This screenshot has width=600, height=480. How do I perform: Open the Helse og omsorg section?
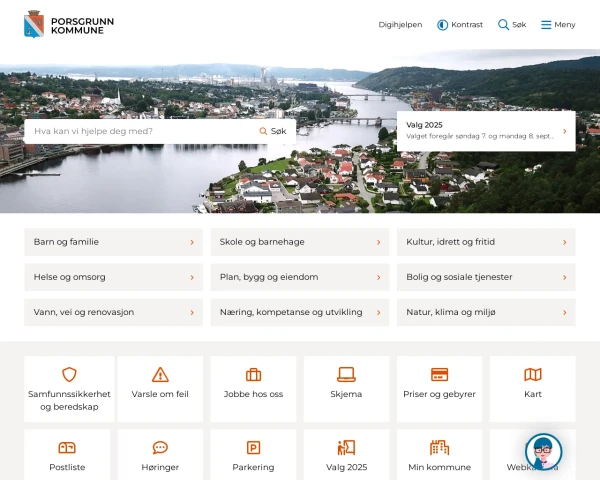(113, 277)
